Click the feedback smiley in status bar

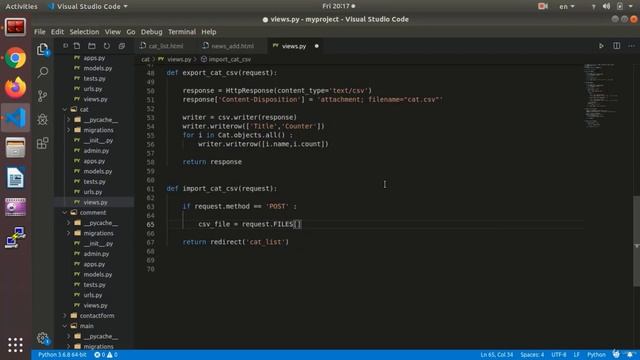point(616,354)
